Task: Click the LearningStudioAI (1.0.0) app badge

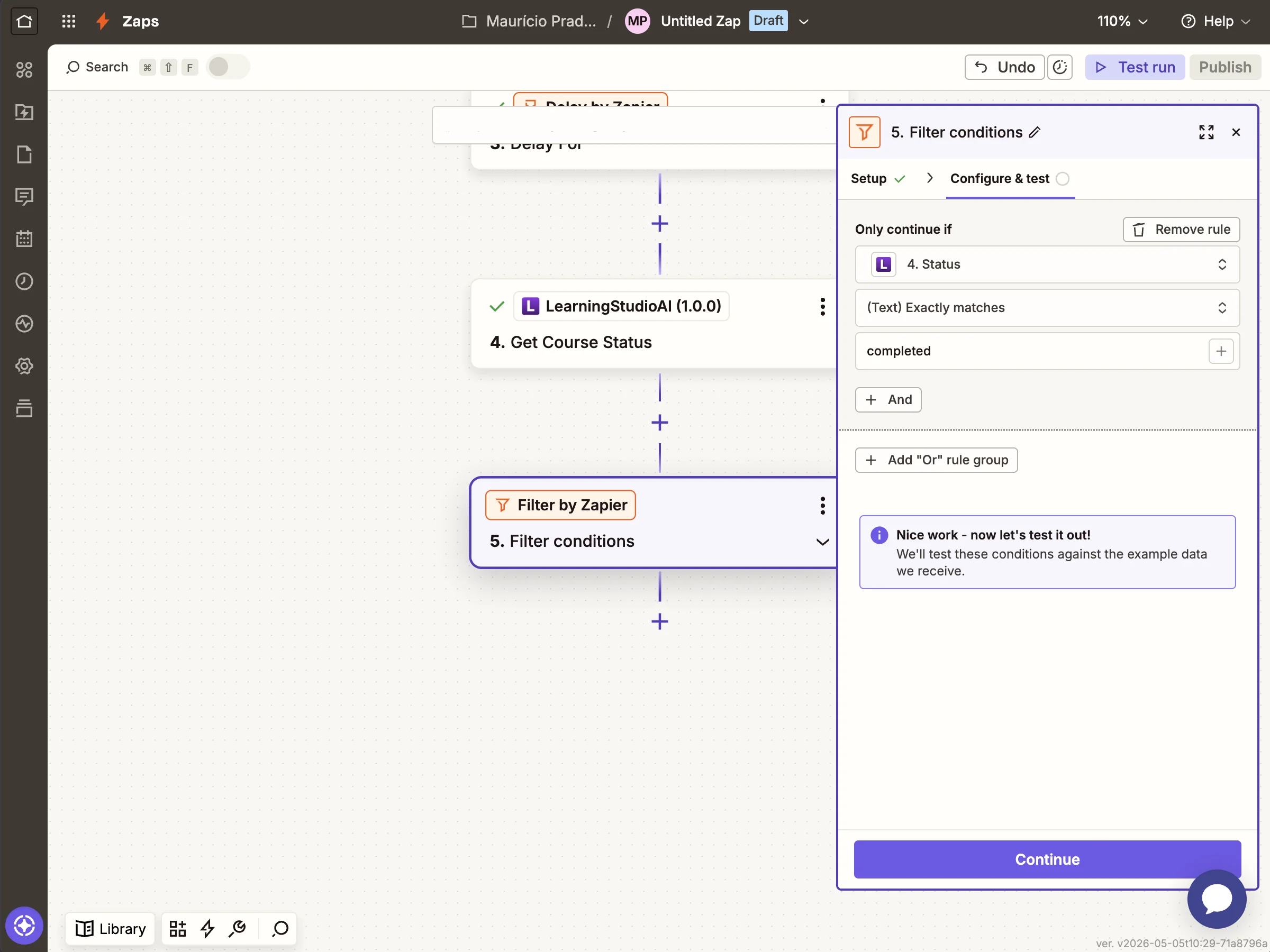Action: [x=621, y=306]
